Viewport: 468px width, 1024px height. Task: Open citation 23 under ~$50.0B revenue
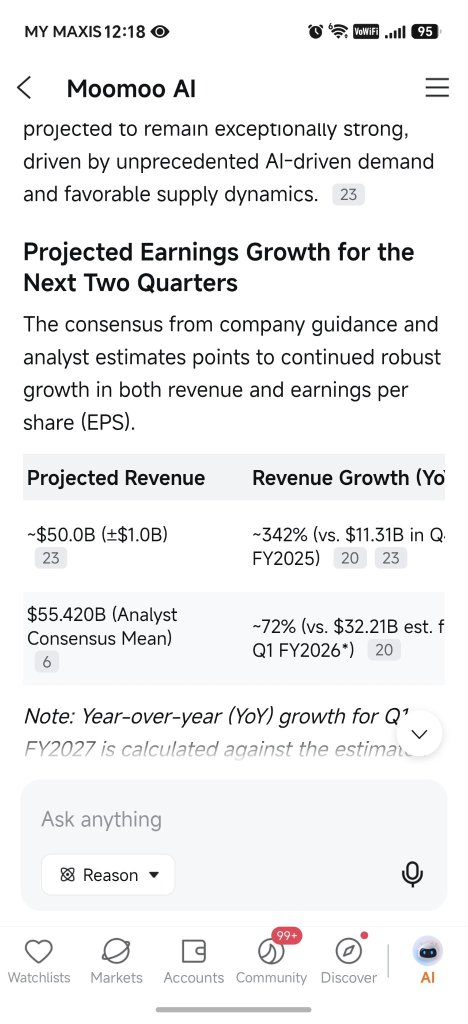(x=50, y=558)
